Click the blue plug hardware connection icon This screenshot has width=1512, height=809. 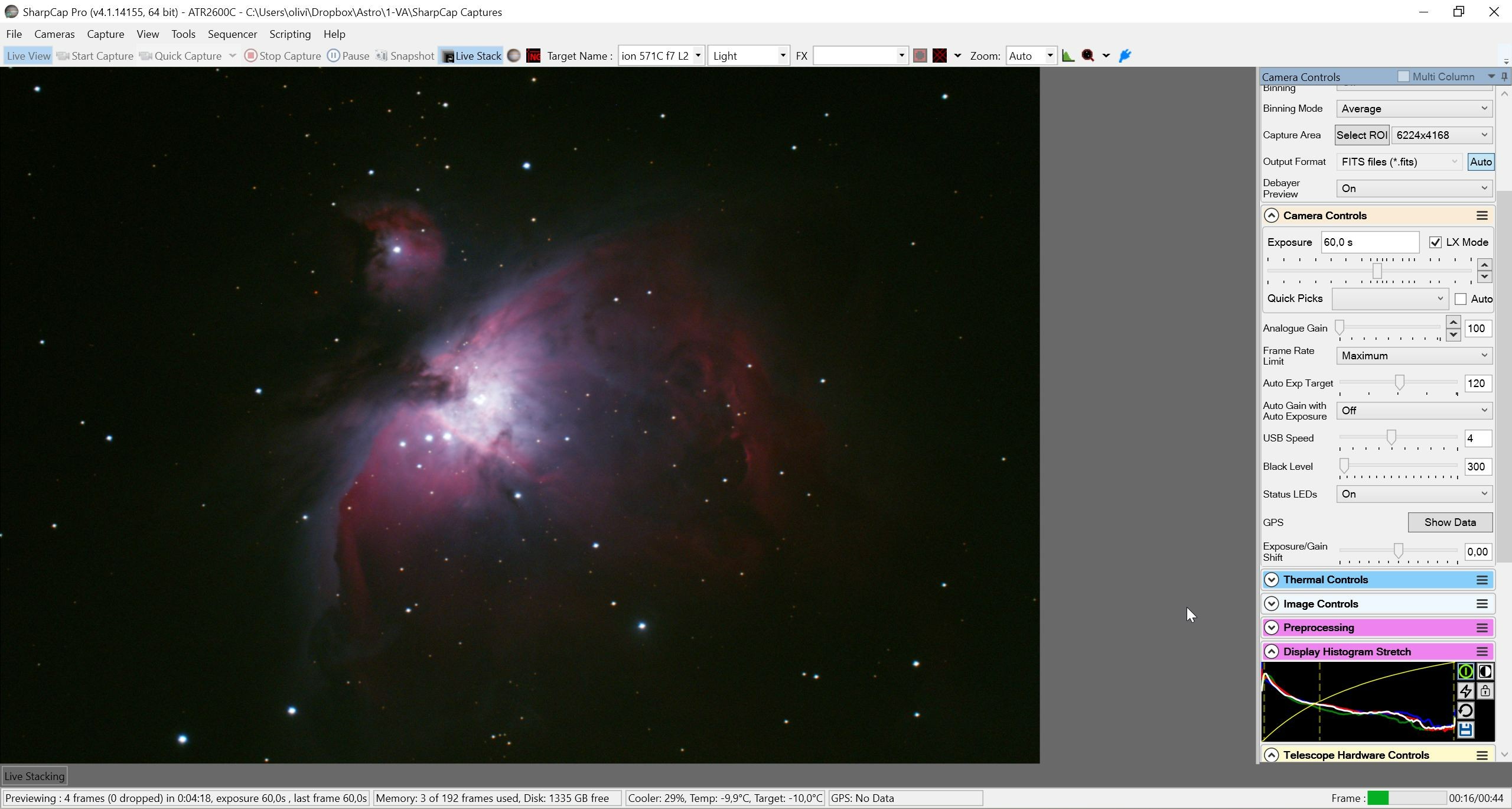tap(1125, 56)
